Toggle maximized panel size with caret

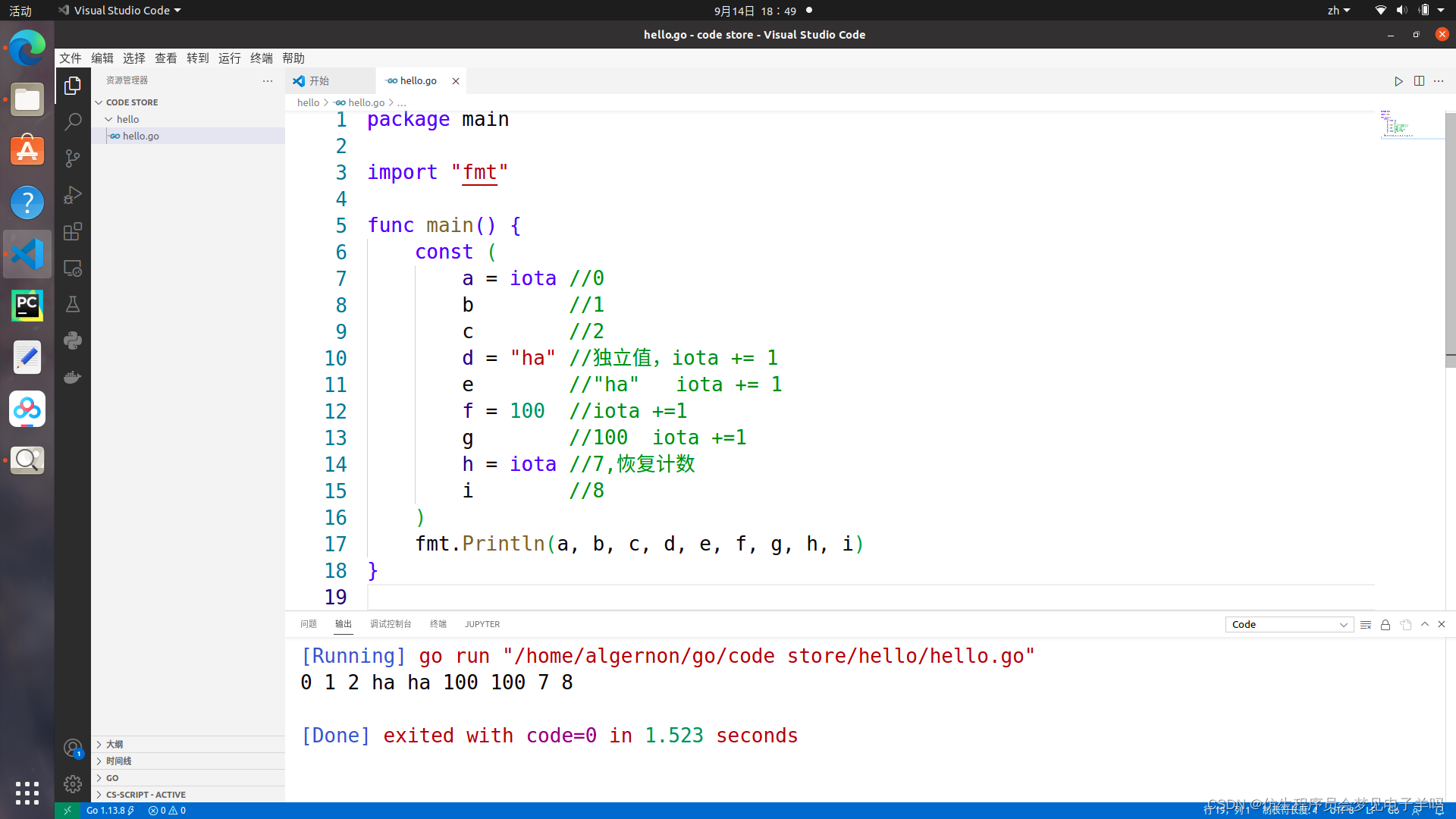pyautogui.click(x=1425, y=624)
